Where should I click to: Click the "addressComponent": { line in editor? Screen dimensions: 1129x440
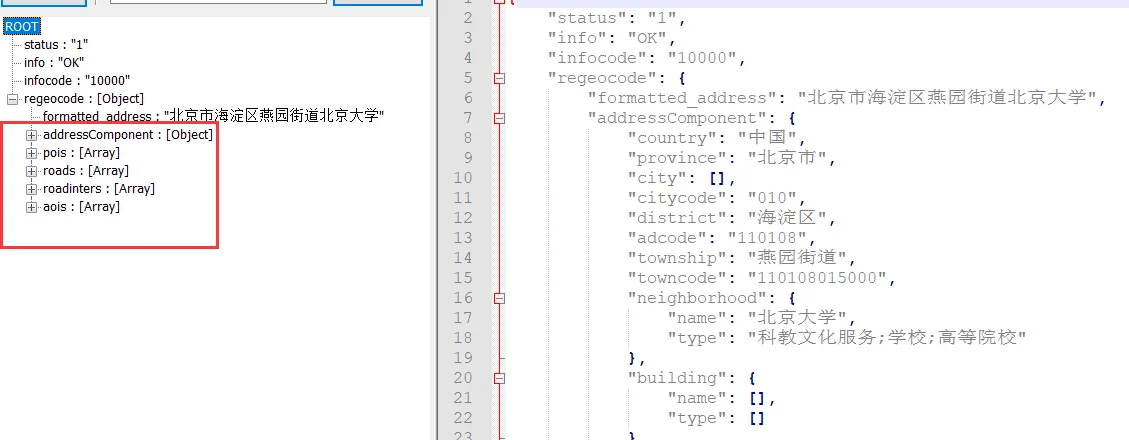[691, 118]
